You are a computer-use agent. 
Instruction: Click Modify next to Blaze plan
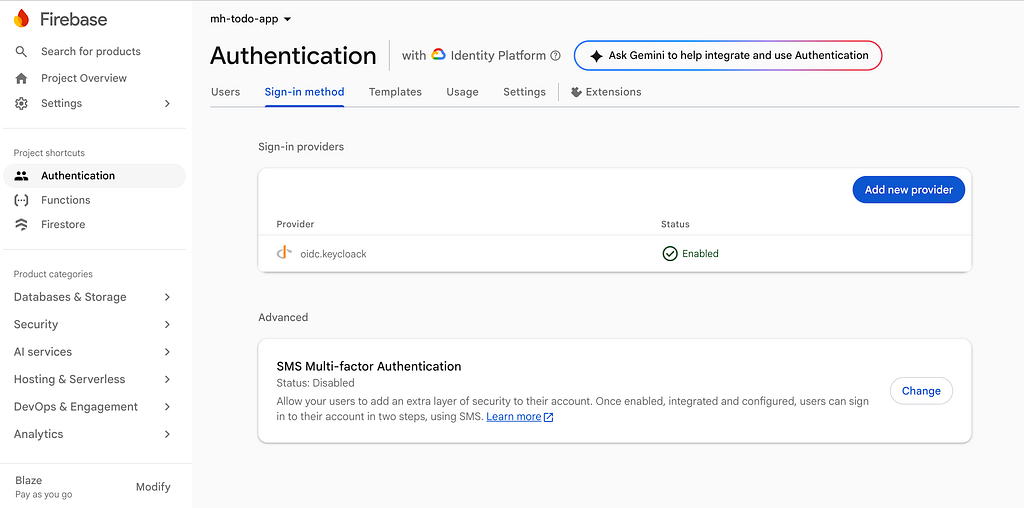[153, 487]
